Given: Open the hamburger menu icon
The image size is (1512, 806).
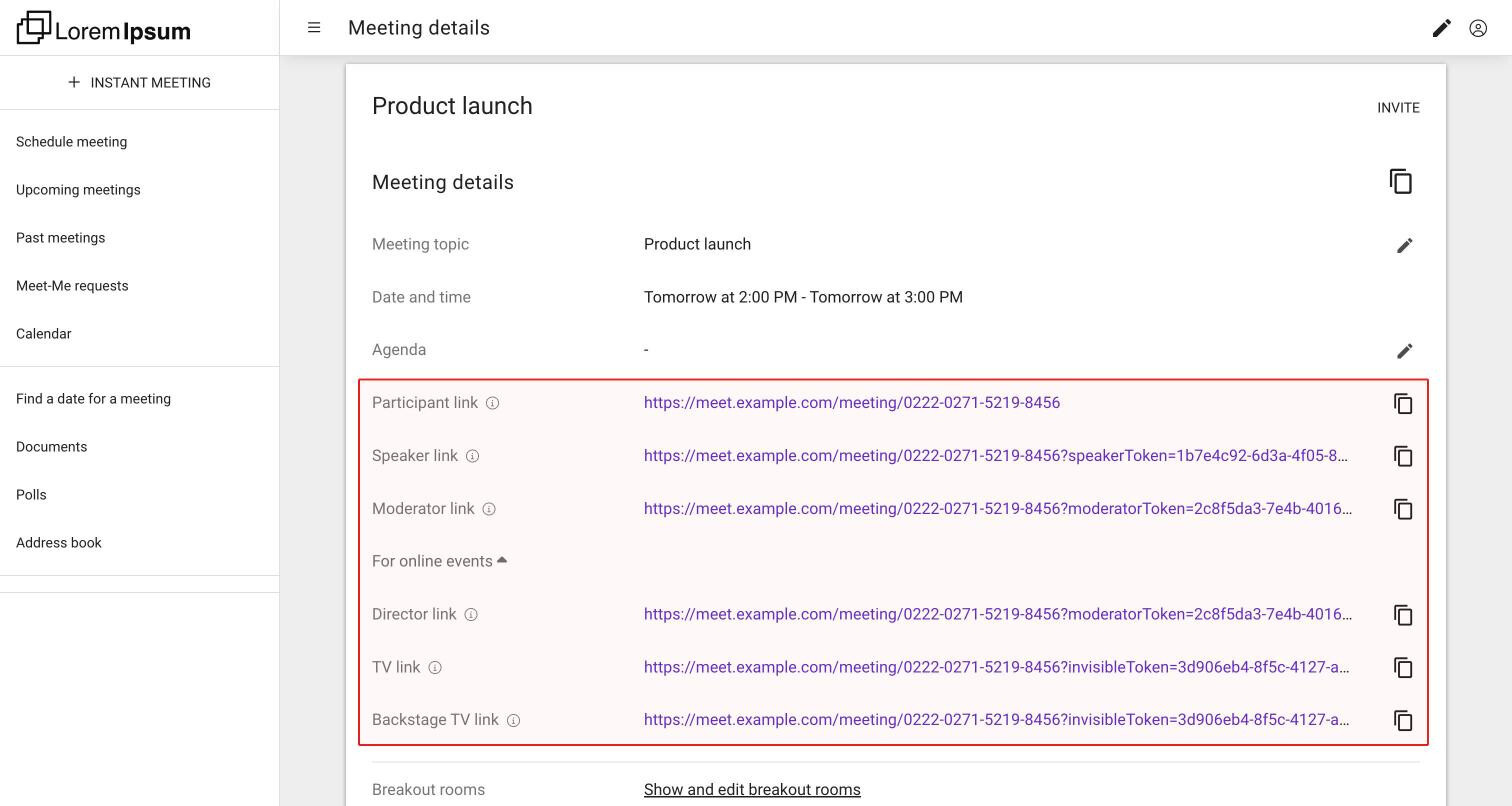Looking at the screenshot, I should coord(314,28).
